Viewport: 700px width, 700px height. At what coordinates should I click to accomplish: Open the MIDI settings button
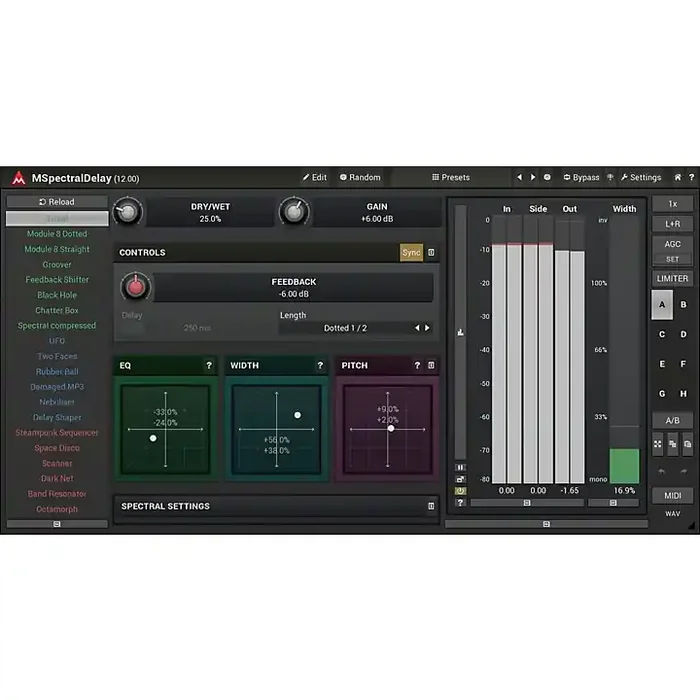[672, 496]
